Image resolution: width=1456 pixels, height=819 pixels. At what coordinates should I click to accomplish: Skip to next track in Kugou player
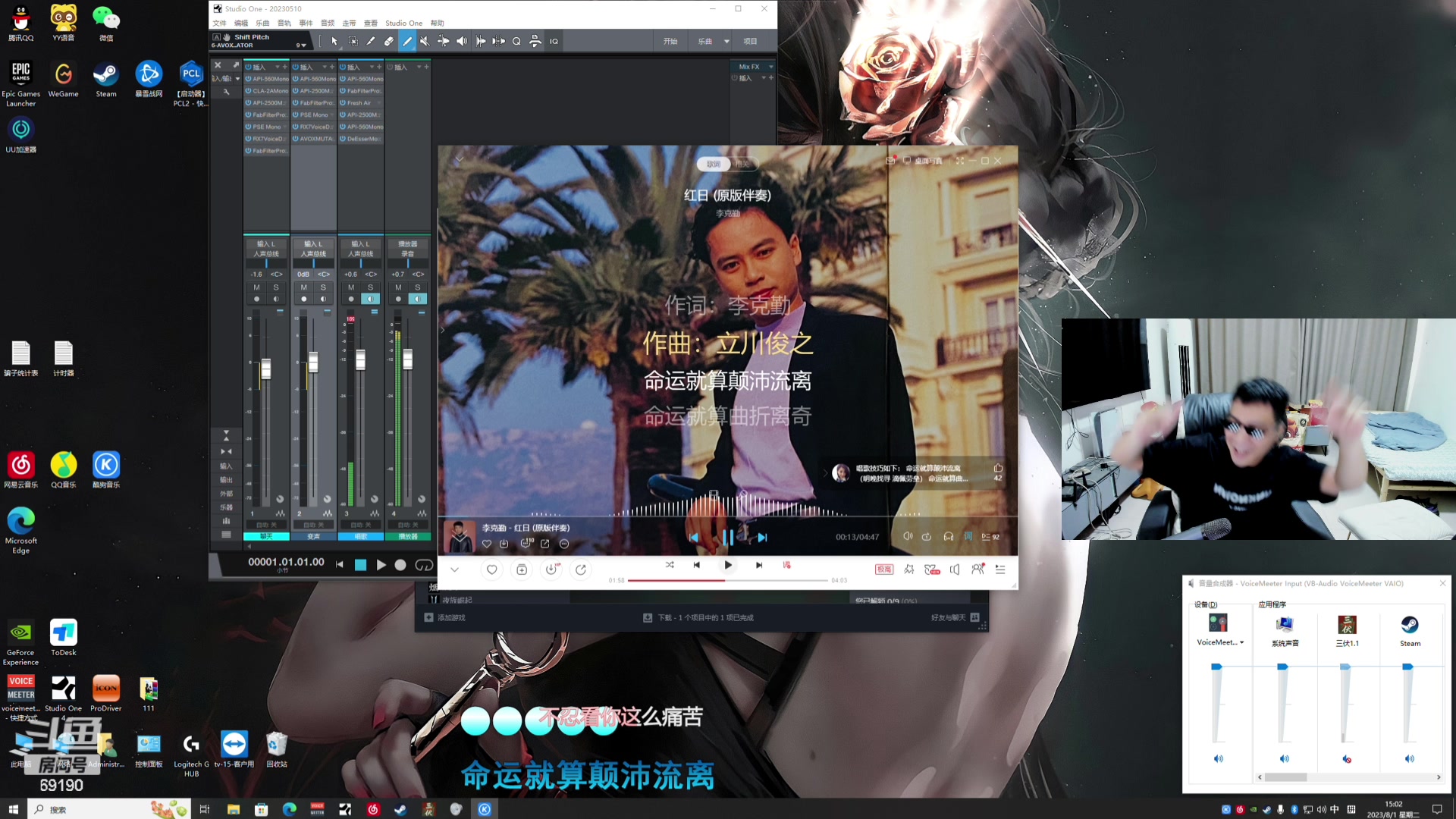coord(762,537)
